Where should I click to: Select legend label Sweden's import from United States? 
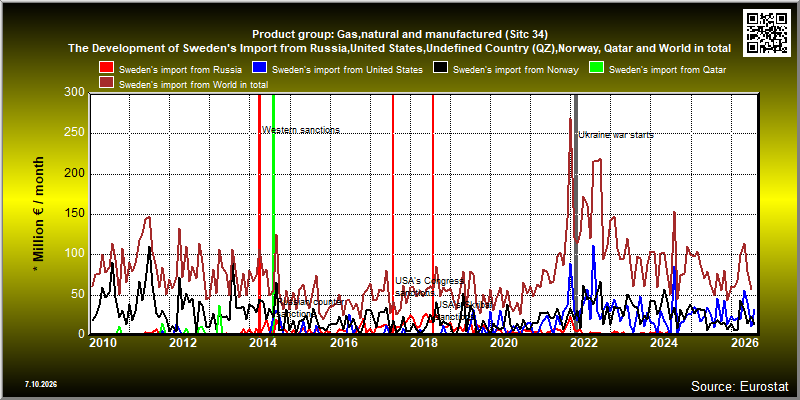coord(347,70)
